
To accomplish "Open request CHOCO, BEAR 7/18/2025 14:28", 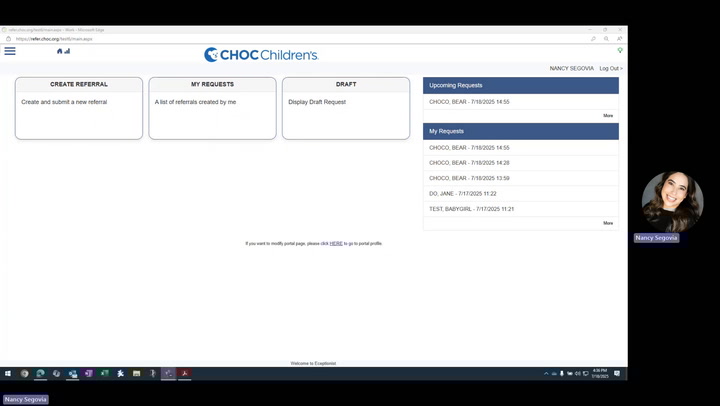I will 521,163.
